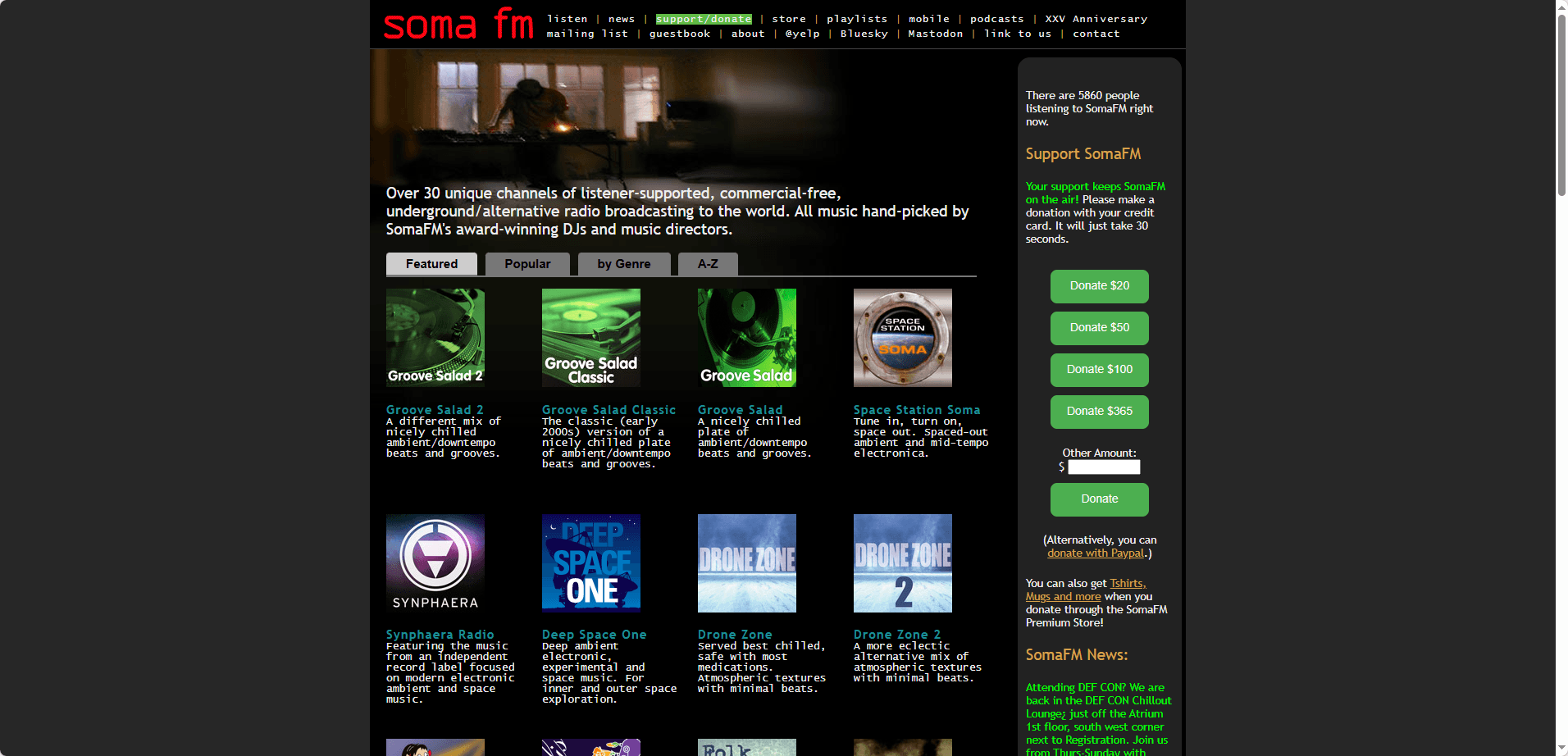
Task: Open the Groove Salad 2 title link
Action: click(435, 410)
